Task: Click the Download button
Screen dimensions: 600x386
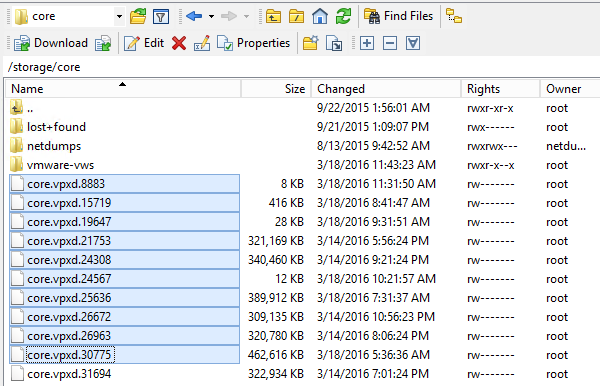Action: [x=51, y=43]
